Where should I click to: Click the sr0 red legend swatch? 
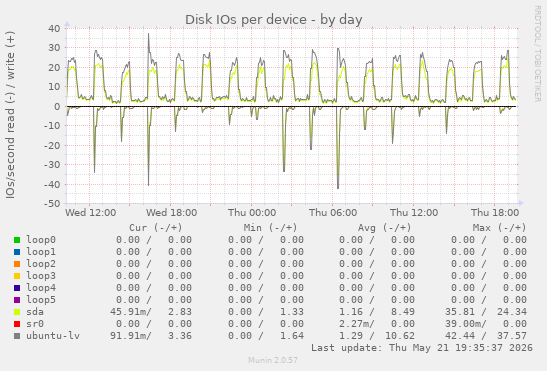17,324
